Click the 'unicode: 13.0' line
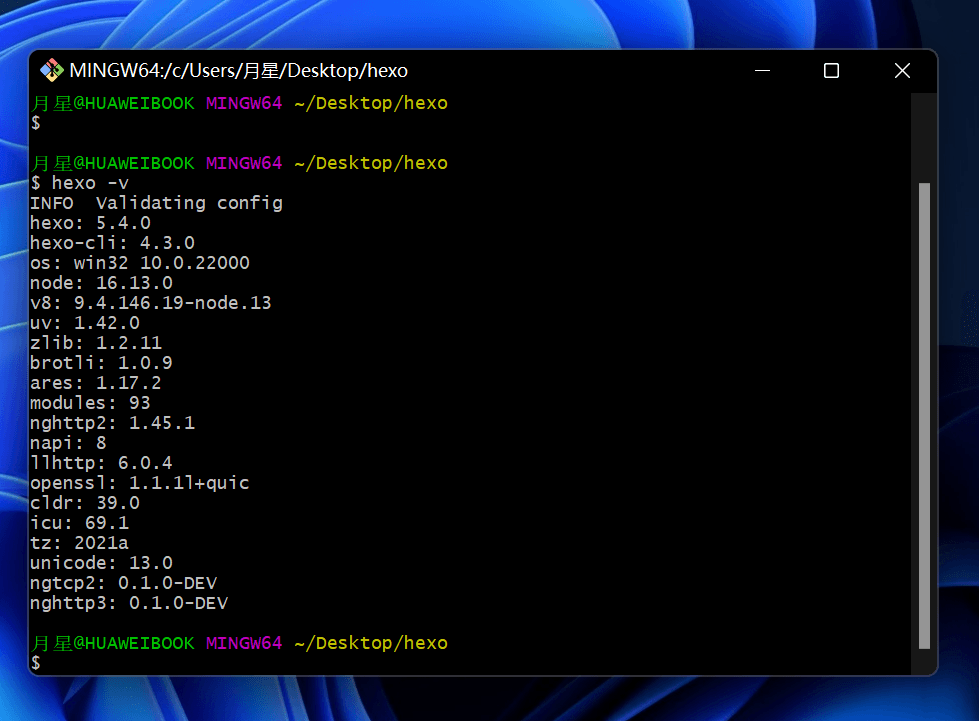 coord(101,562)
